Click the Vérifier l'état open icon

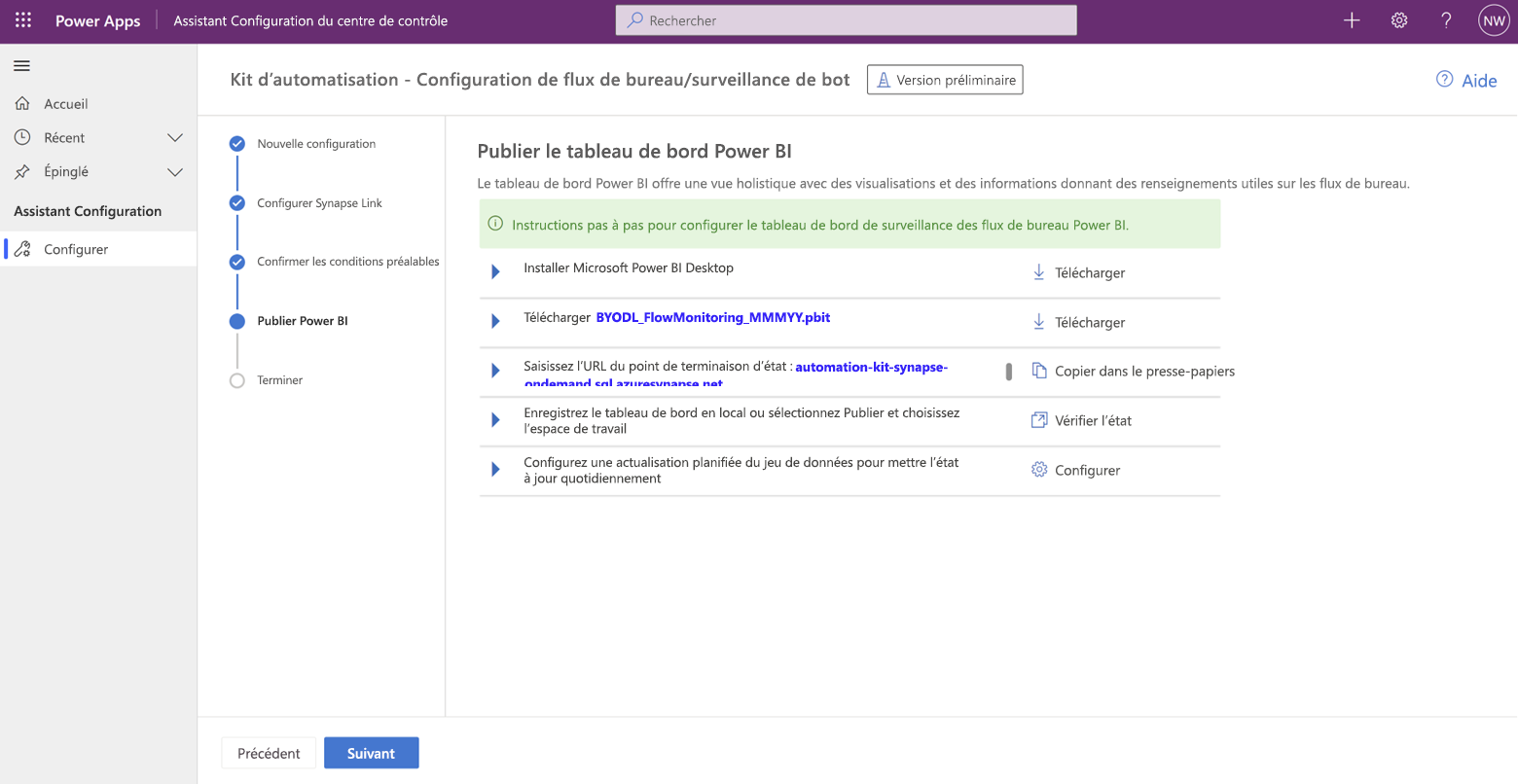[x=1039, y=420]
